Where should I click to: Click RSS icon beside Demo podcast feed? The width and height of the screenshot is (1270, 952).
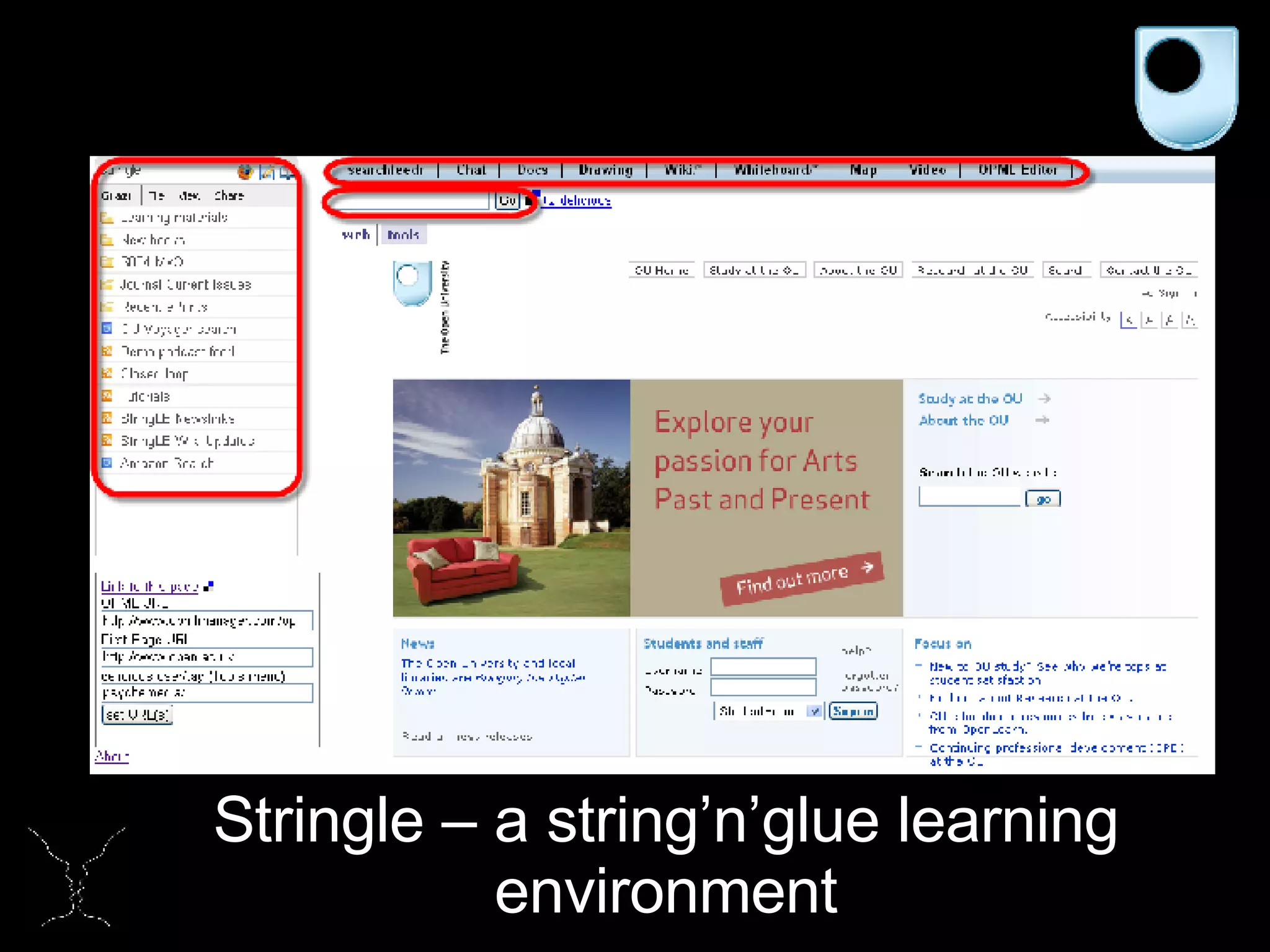tap(107, 351)
